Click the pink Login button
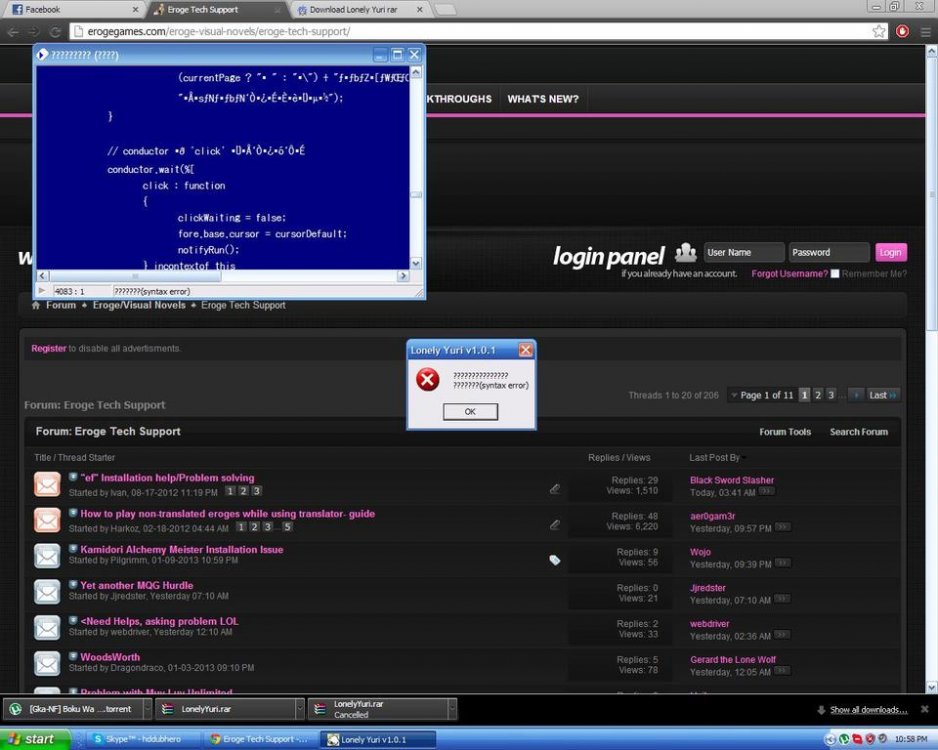This screenshot has height=750, width=938. tap(890, 253)
